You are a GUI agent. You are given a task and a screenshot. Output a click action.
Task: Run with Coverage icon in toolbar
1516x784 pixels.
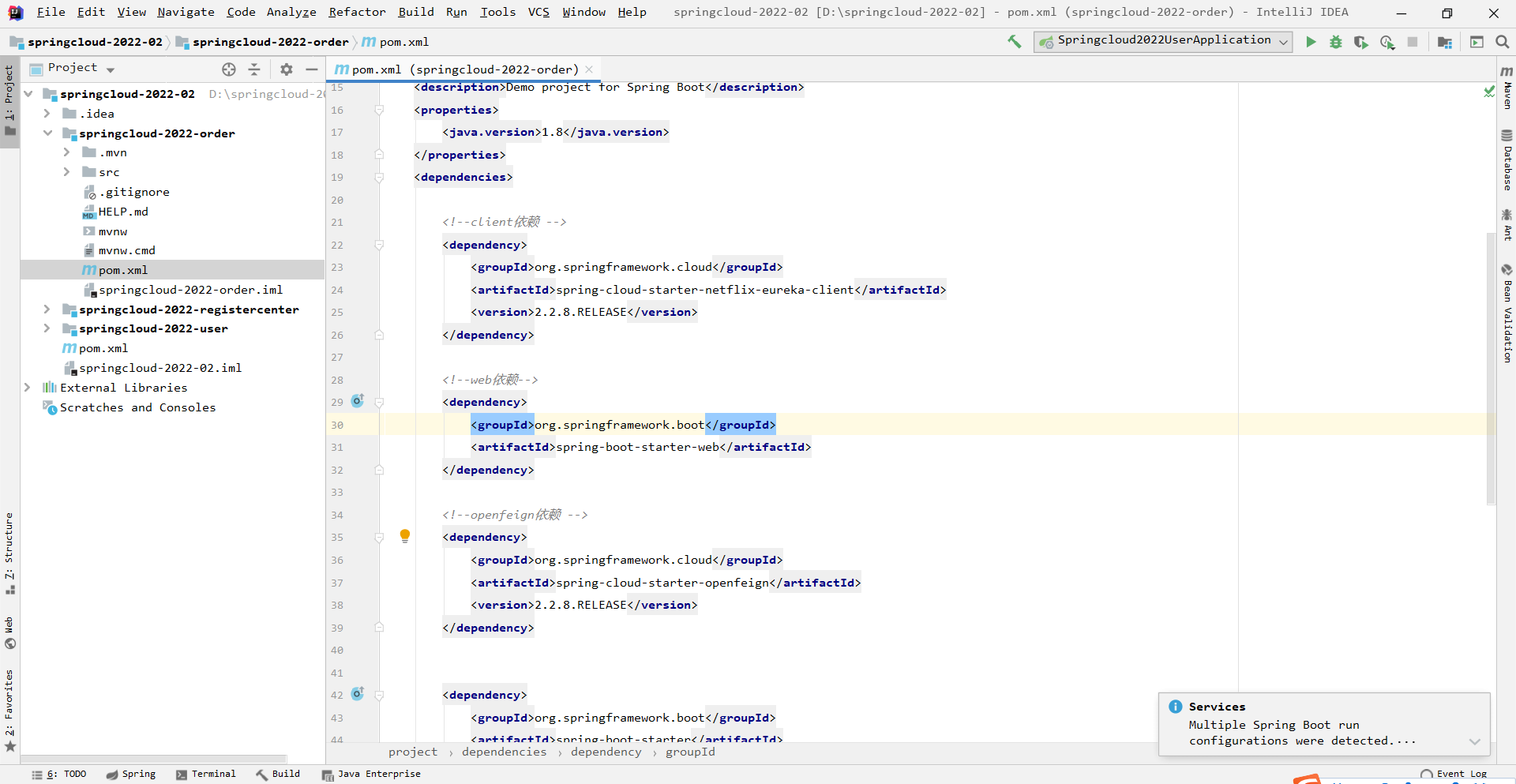click(1360, 42)
